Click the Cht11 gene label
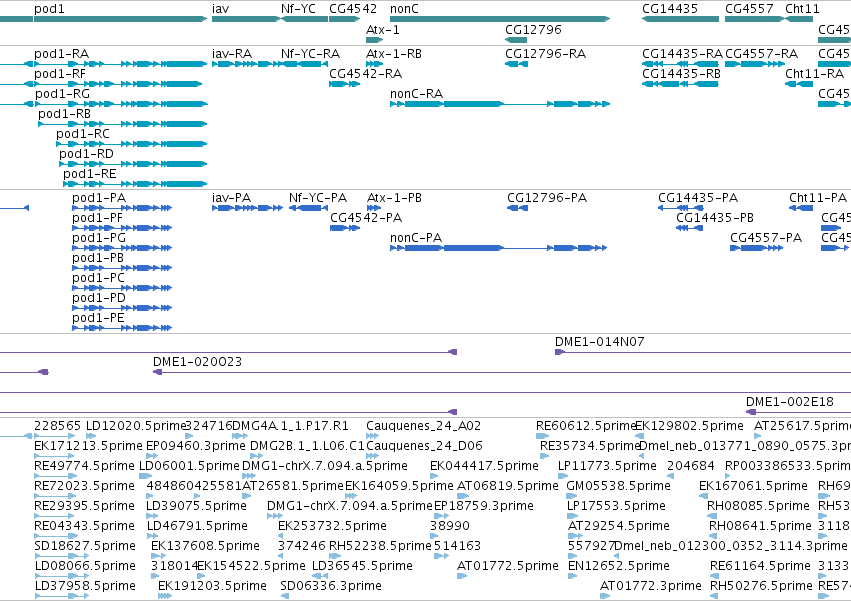Viewport: 851px width, 601px height. 802,9
